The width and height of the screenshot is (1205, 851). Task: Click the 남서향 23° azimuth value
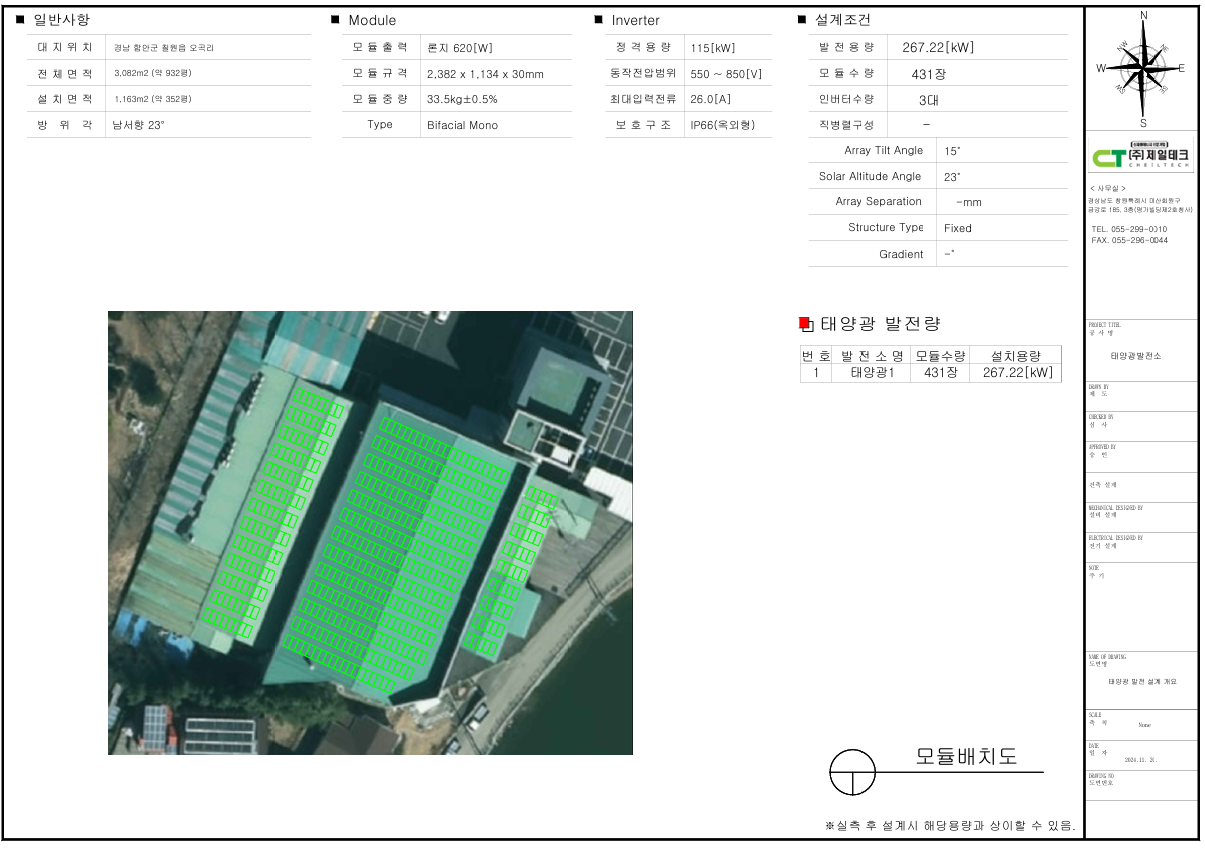pos(139,125)
